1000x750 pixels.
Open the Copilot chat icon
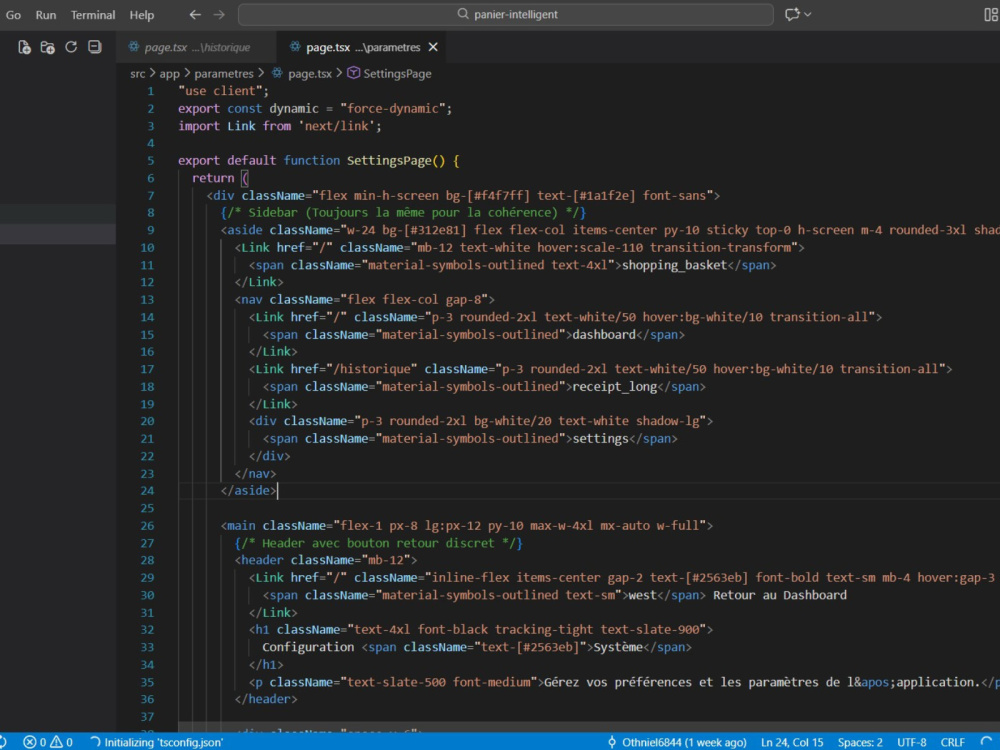pyautogui.click(x=792, y=14)
